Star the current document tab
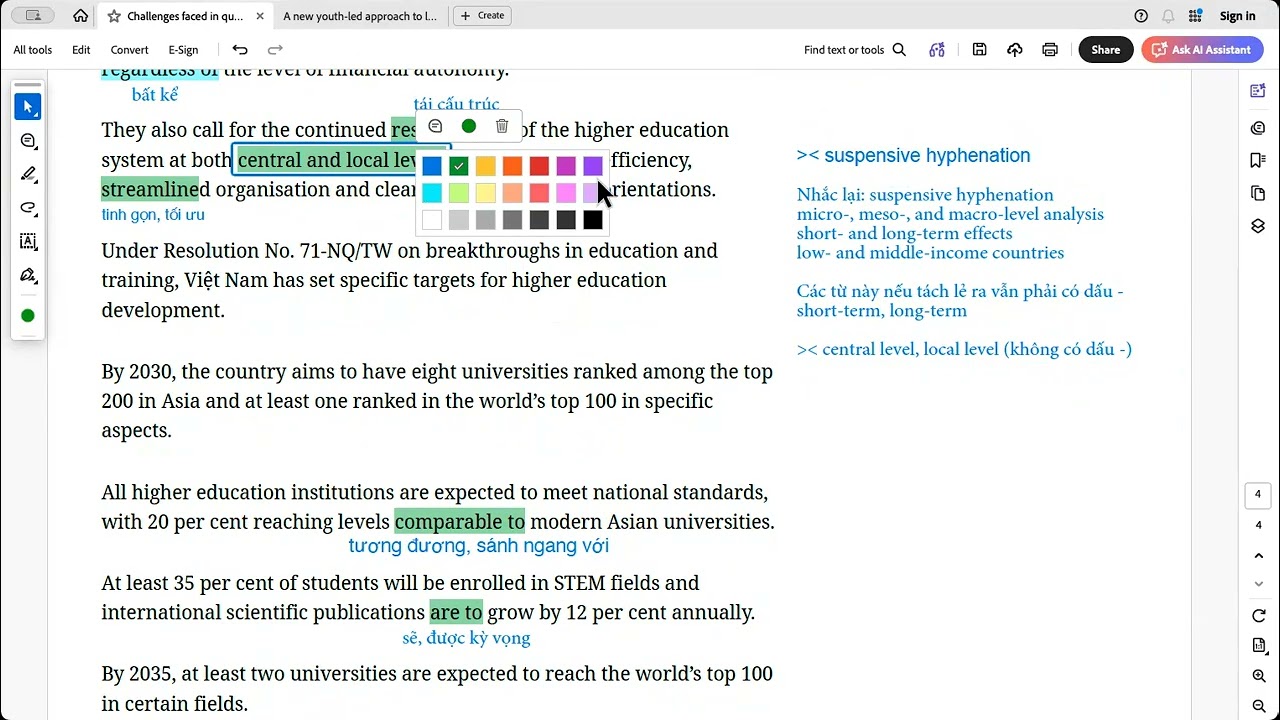The width and height of the screenshot is (1280, 720). 114,16
